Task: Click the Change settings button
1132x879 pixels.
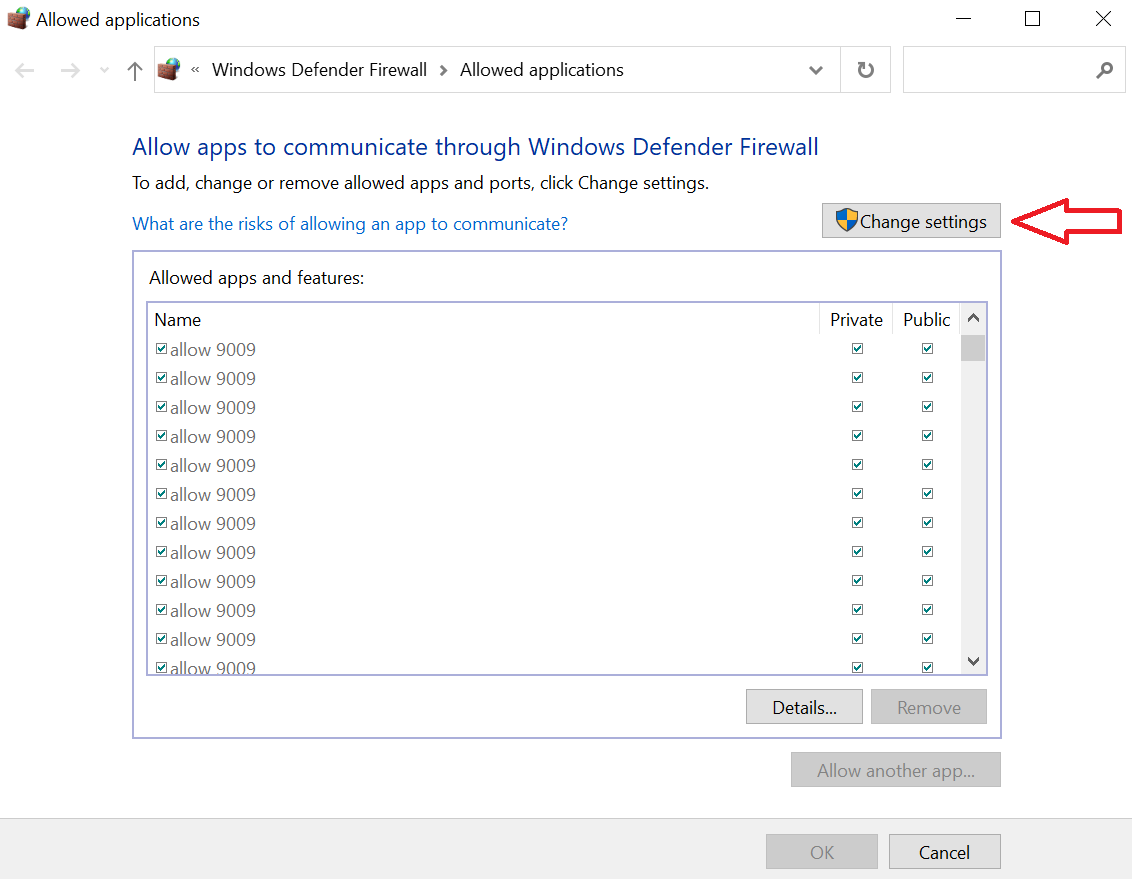Action: [911, 221]
